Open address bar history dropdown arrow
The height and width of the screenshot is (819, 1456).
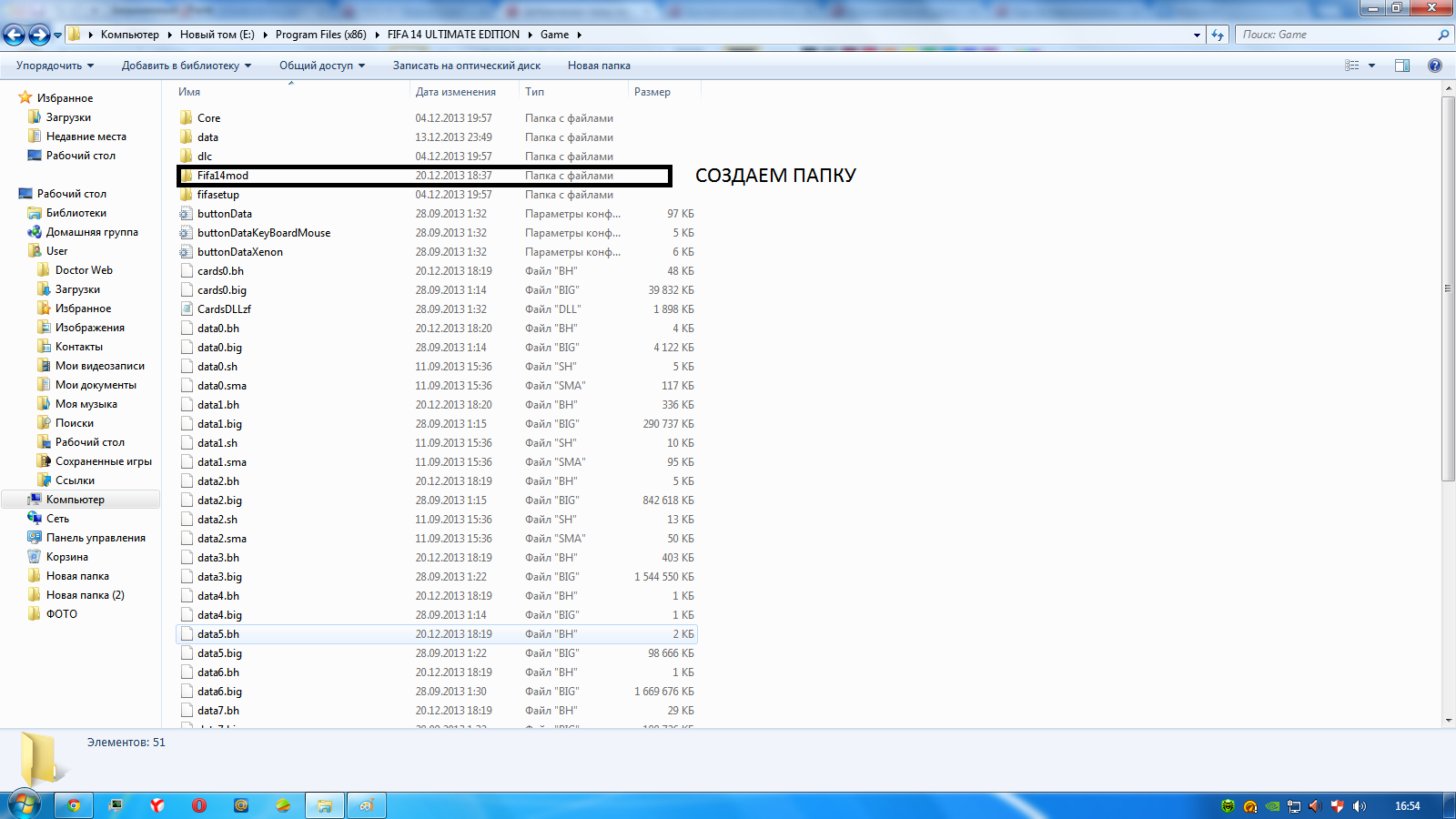coord(1197,35)
